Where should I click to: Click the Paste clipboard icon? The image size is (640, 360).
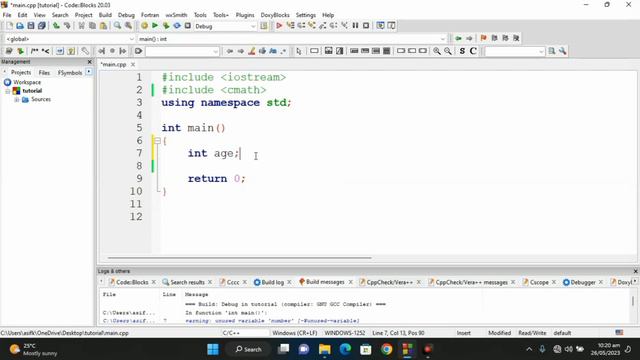[x=103, y=26]
